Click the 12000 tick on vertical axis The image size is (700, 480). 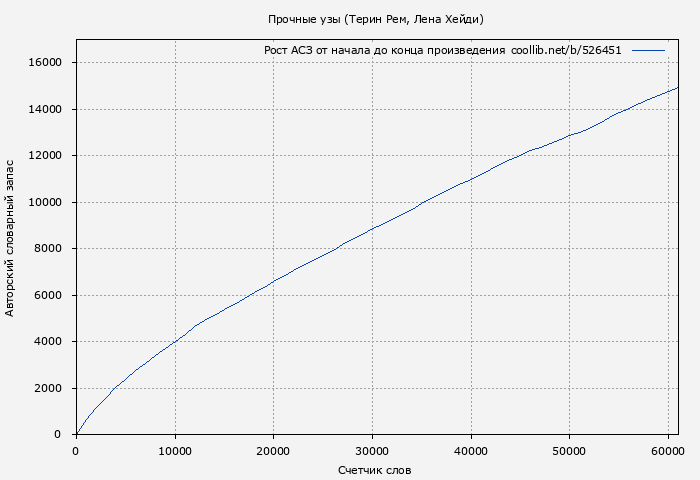(46, 156)
